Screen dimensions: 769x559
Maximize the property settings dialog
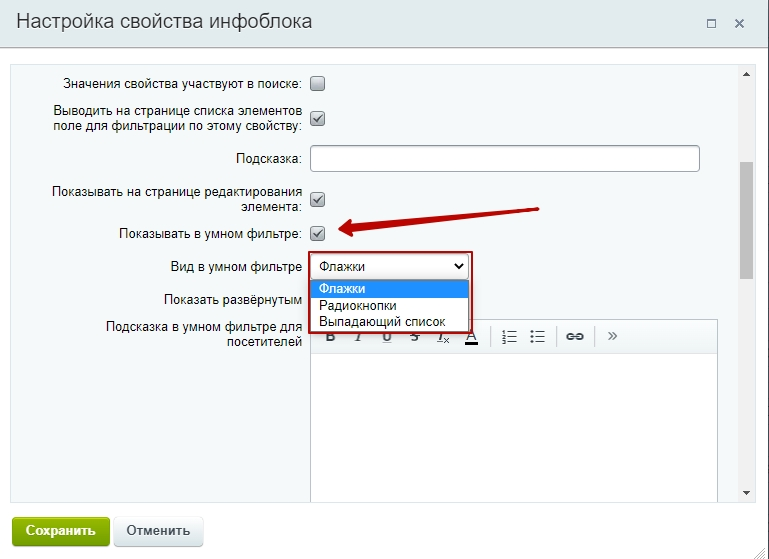(711, 24)
